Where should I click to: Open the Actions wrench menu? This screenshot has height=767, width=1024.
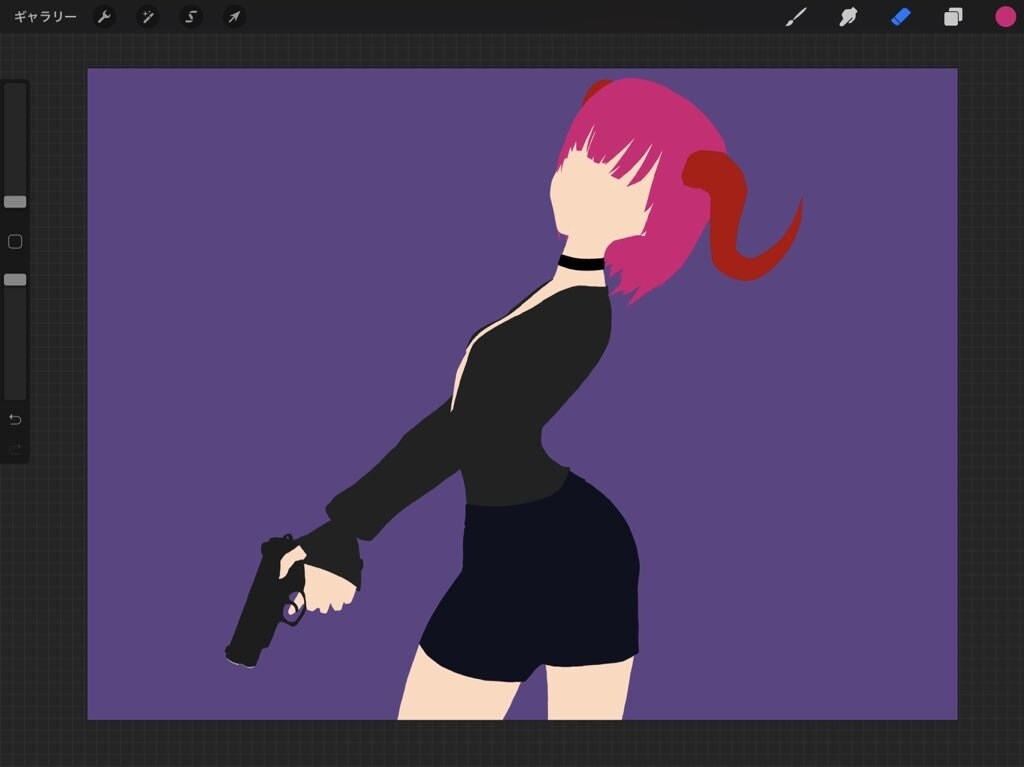click(104, 17)
